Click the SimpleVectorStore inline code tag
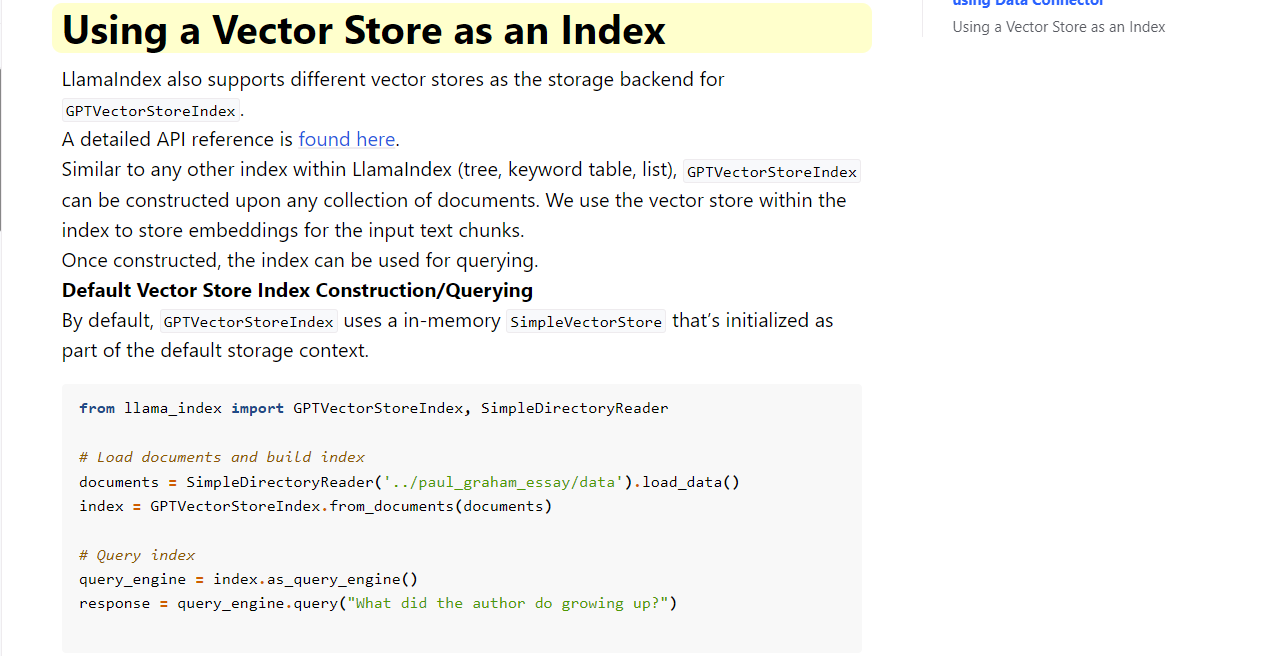 click(585, 322)
